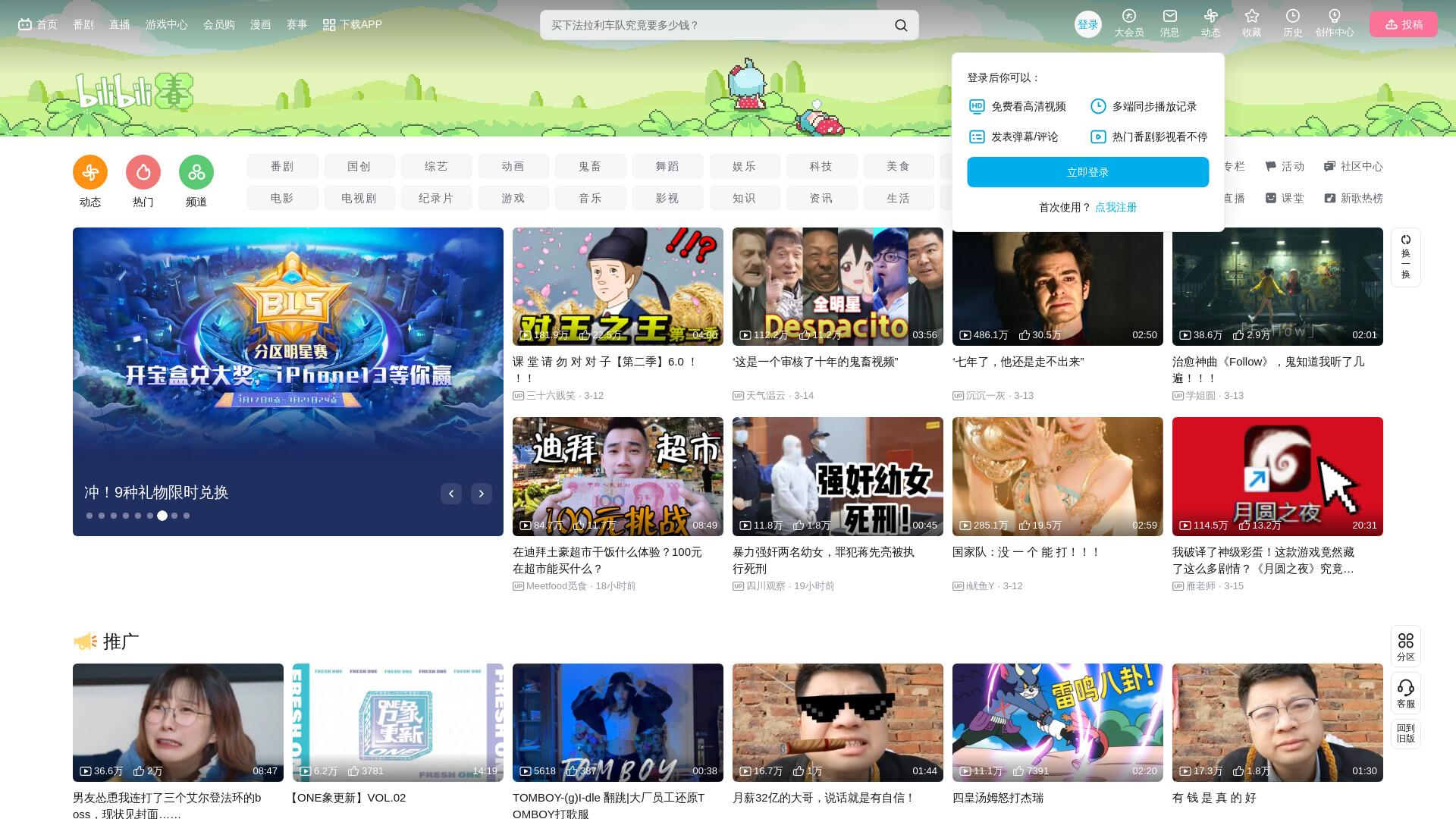
Task: Select first carousel dot indicator
Action: (x=89, y=516)
